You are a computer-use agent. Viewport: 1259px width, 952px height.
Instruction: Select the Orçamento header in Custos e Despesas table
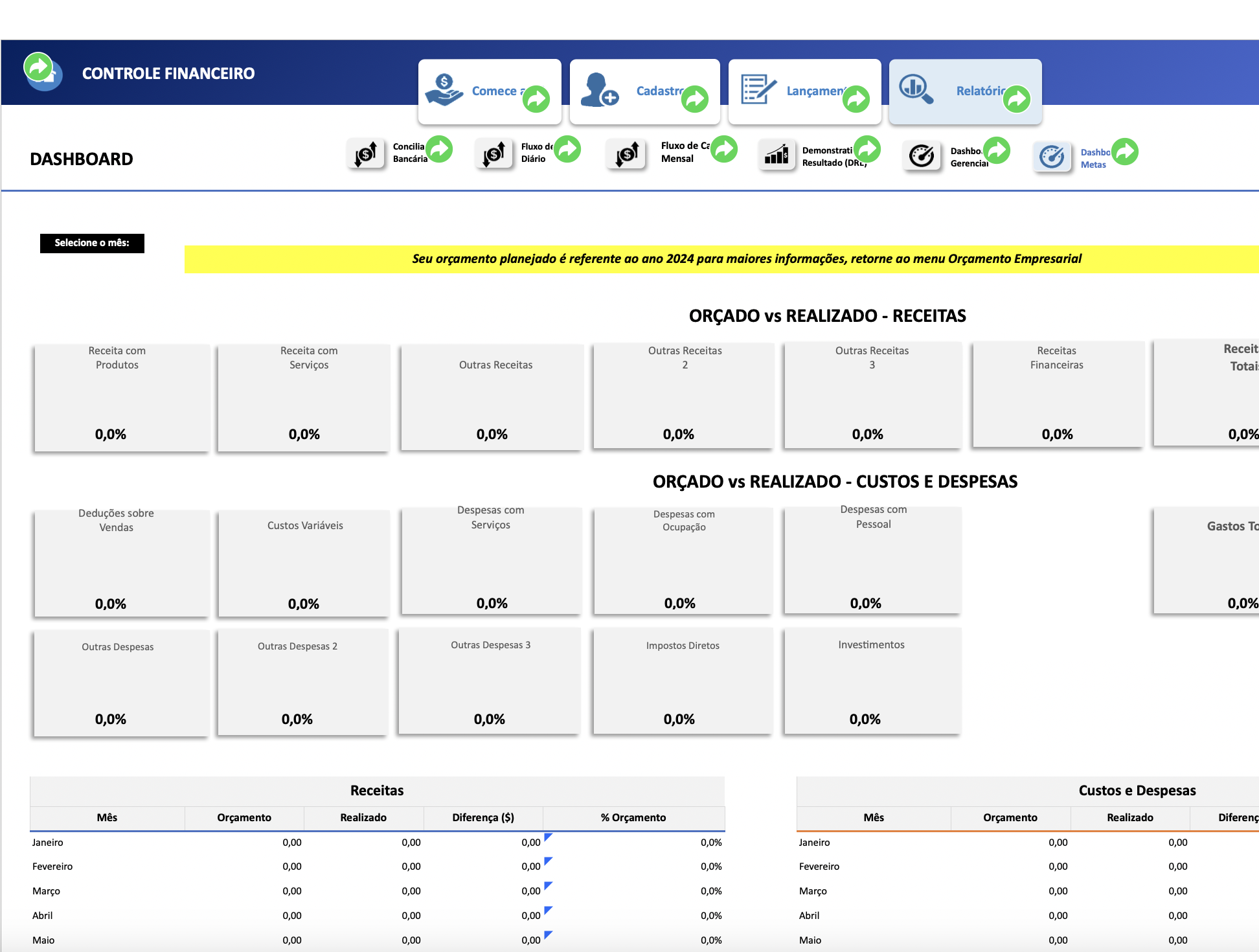(1010, 817)
